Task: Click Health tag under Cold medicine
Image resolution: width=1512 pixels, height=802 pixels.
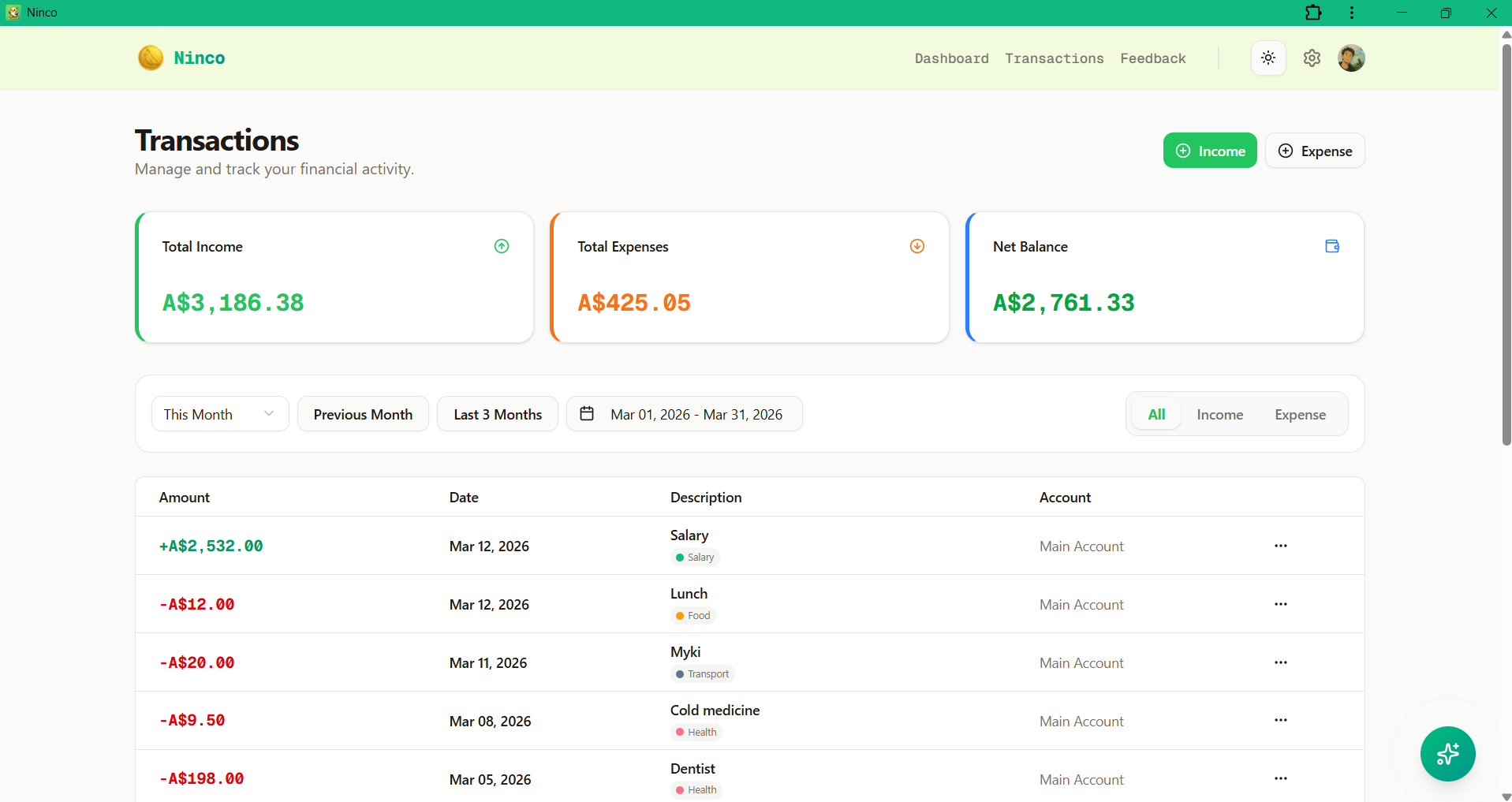Action: pos(696,733)
